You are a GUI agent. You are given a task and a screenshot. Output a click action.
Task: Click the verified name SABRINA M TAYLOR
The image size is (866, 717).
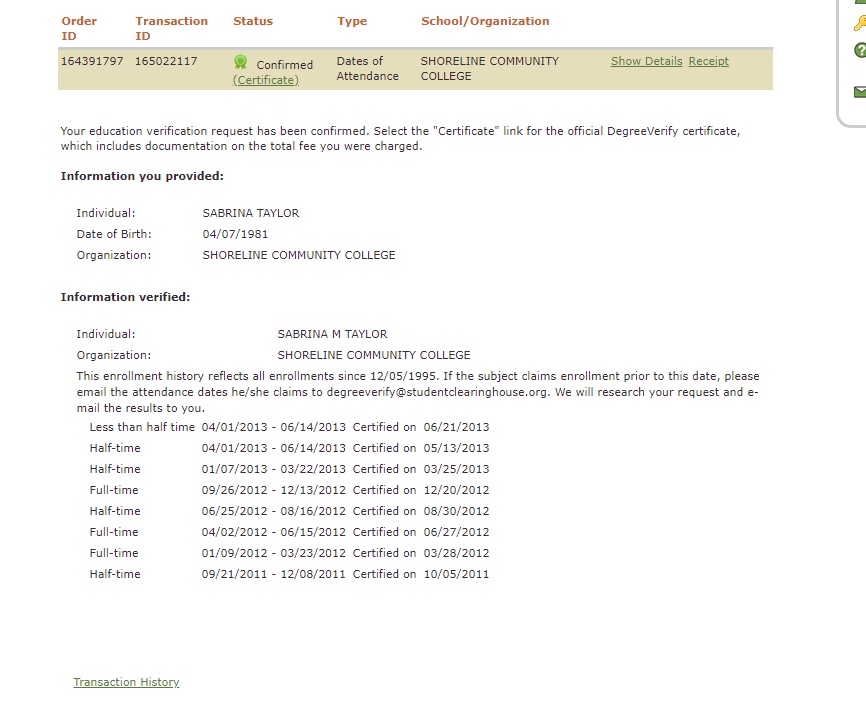click(332, 334)
